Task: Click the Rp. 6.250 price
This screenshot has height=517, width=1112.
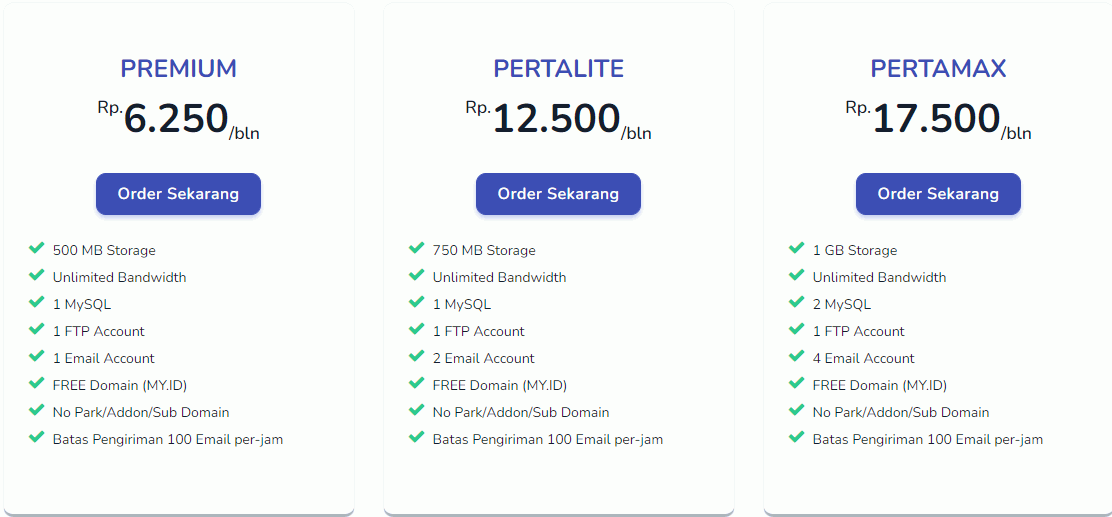Action: click(x=177, y=120)
